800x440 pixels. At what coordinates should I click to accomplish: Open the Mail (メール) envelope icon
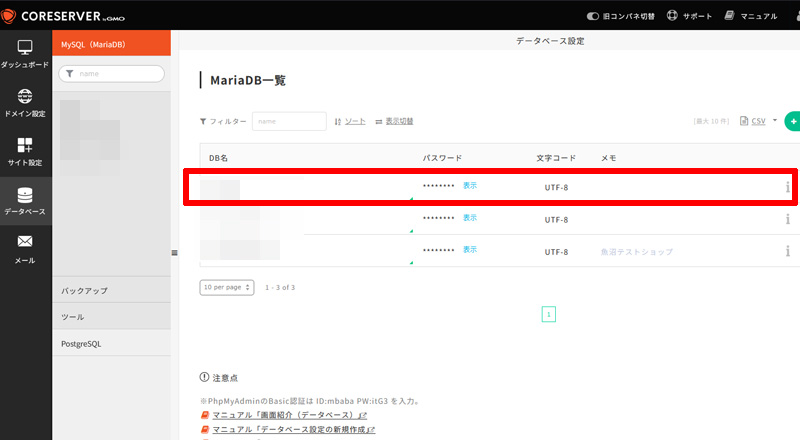point(25,248)
